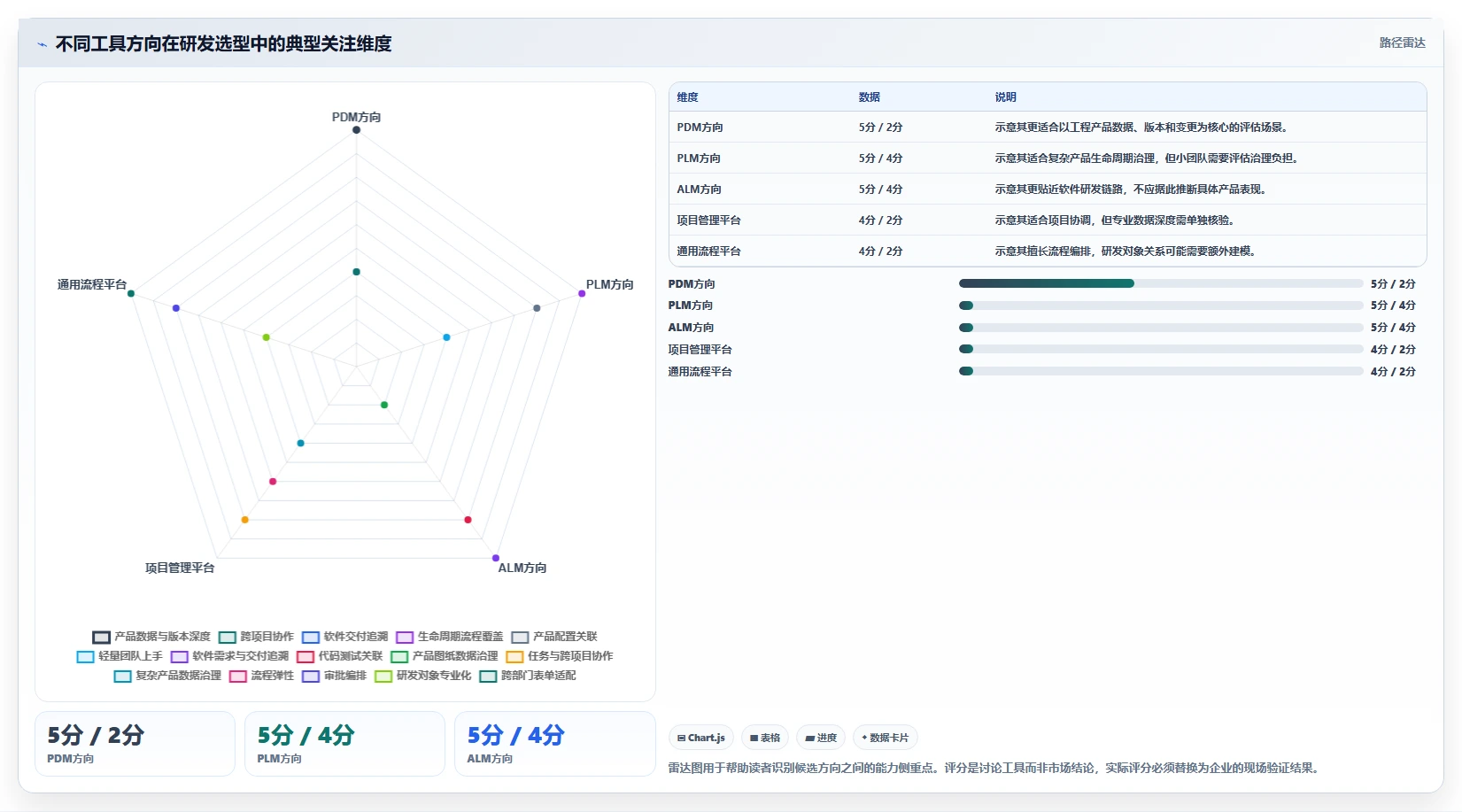This screenshot has height=812, width=1462.
Task: Toggle the 跨项目协作 legend item
Action: [256, 637]
